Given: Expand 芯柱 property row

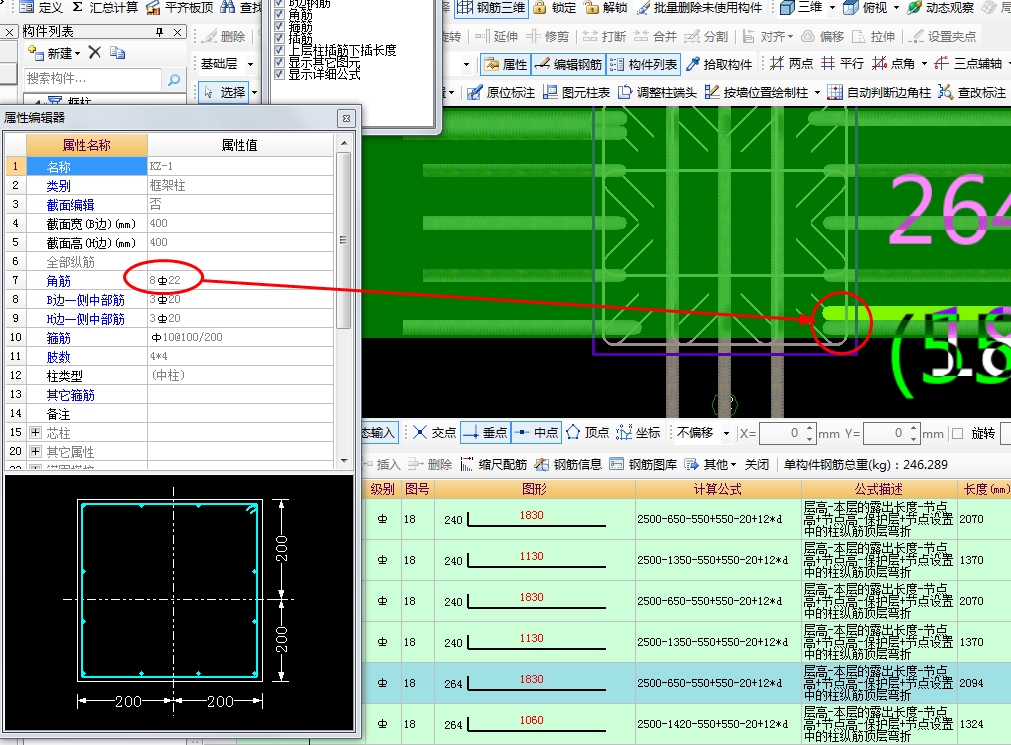Looking at the screenshot, I should pos(35,432).
